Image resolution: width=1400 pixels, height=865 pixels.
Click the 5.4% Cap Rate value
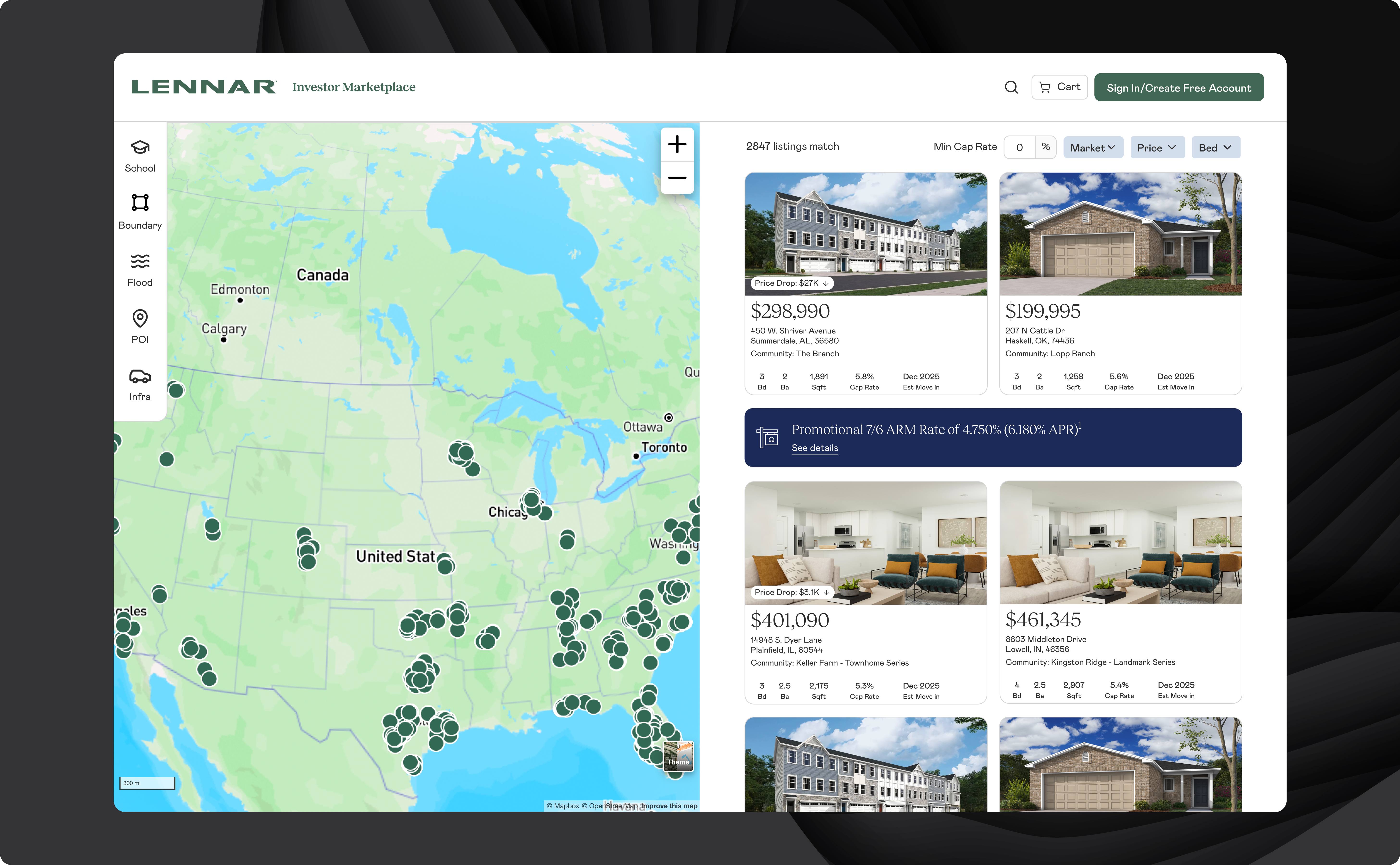click(1119, 685)
